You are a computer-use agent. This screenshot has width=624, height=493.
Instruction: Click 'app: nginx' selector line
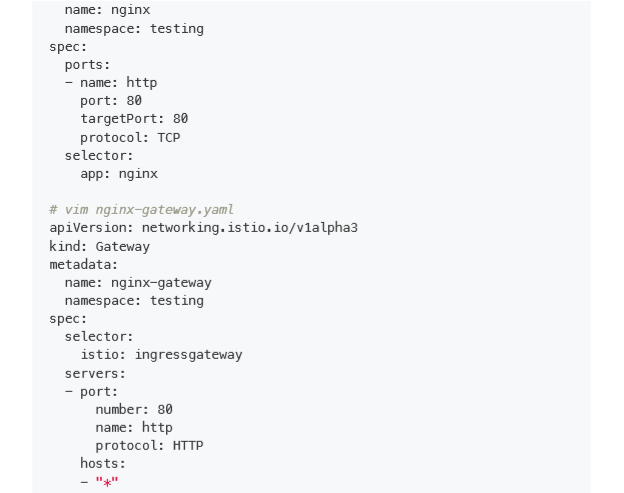(x=119, y=174)
